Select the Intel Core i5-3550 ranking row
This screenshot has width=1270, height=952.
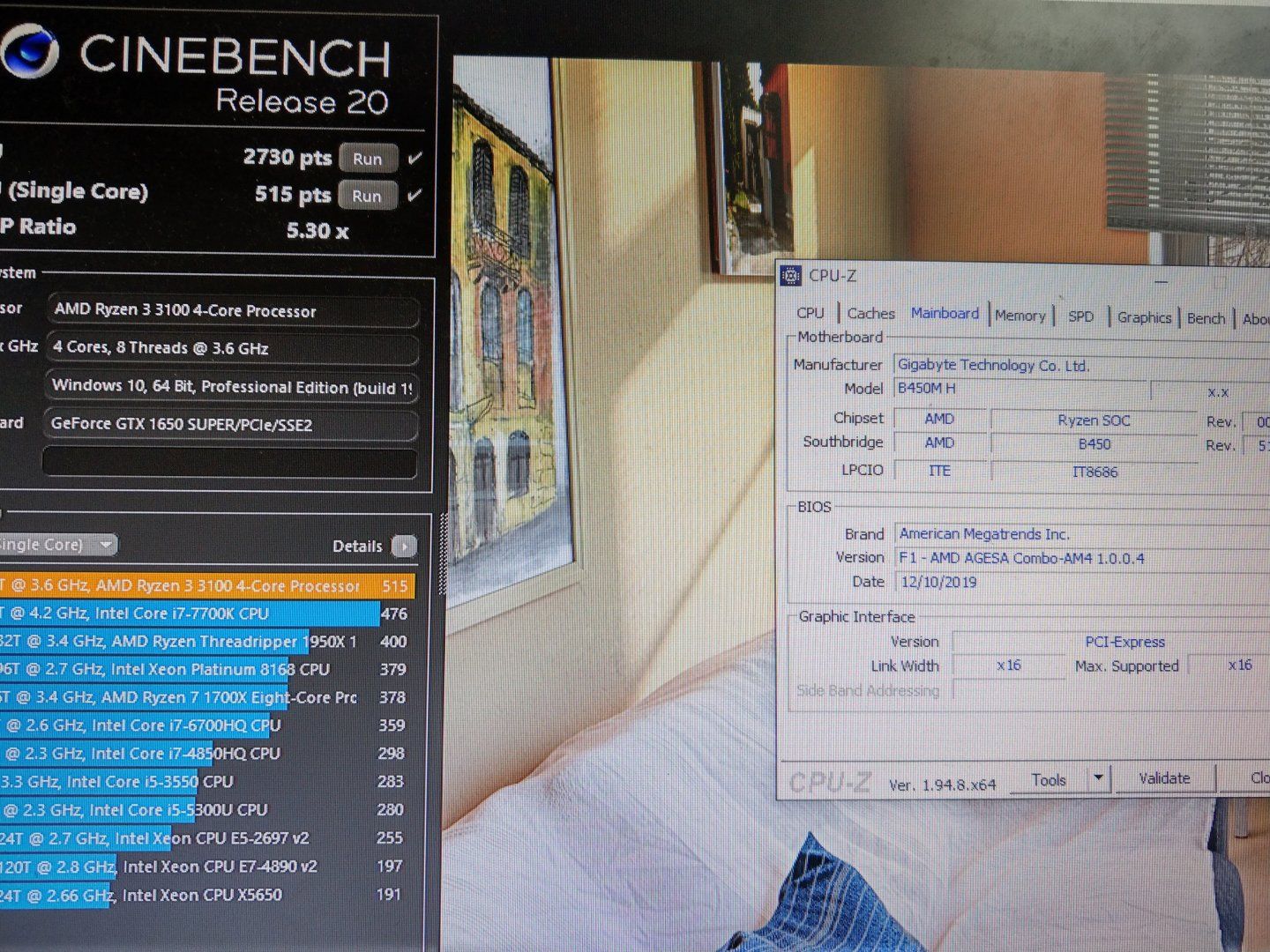point(206,782)
